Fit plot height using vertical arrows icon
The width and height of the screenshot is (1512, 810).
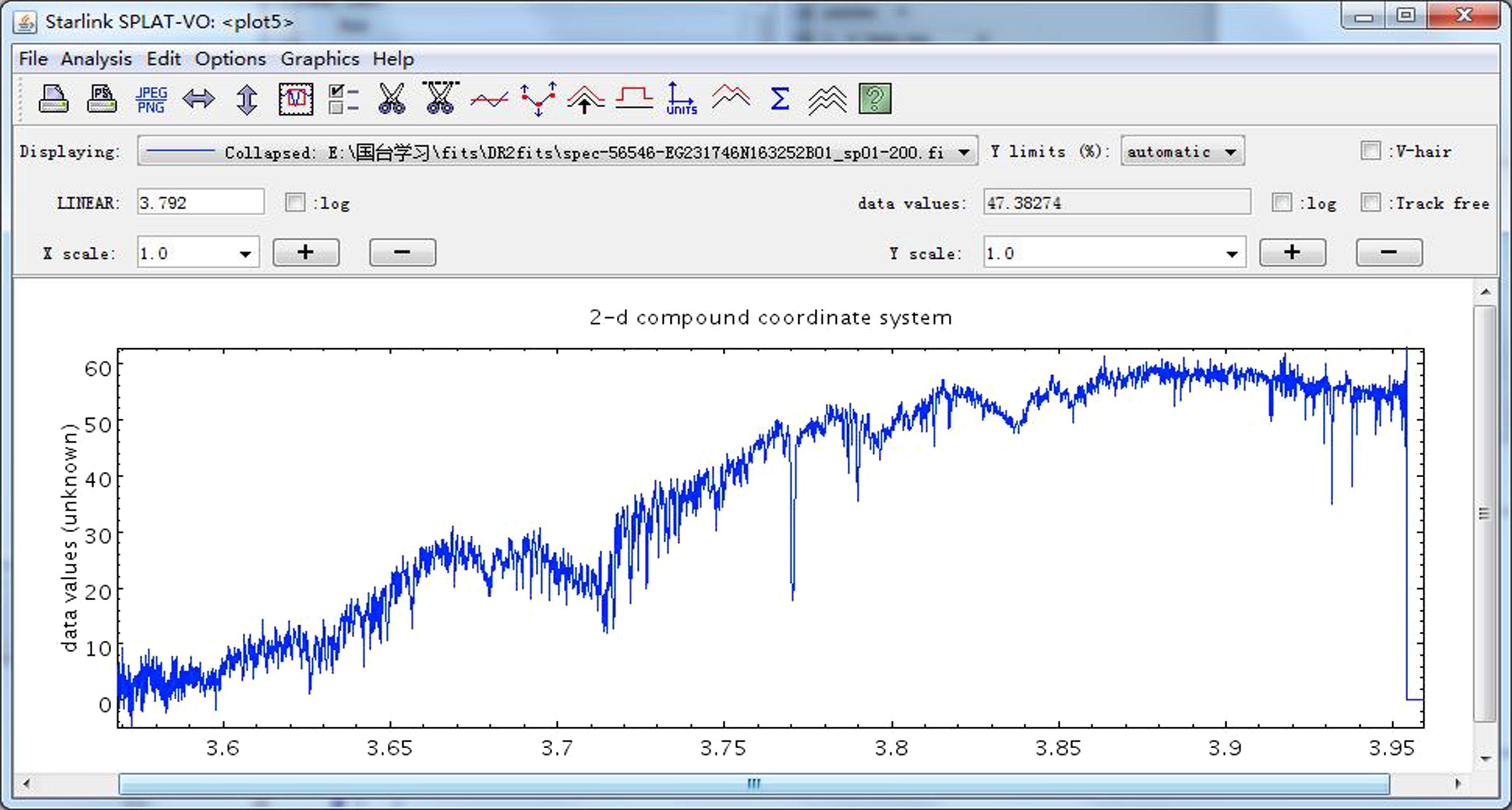247,99
